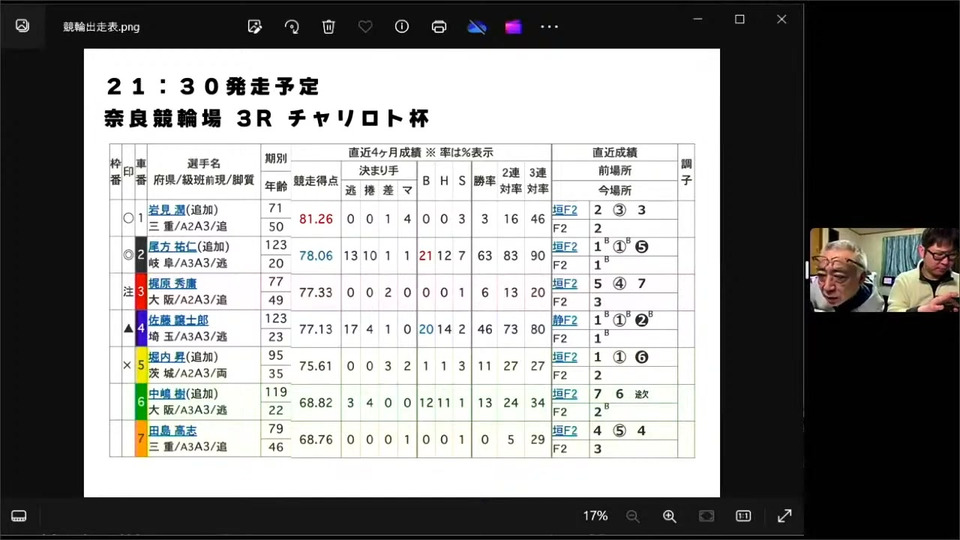Click the 競走得点 column header

(316, 181)
